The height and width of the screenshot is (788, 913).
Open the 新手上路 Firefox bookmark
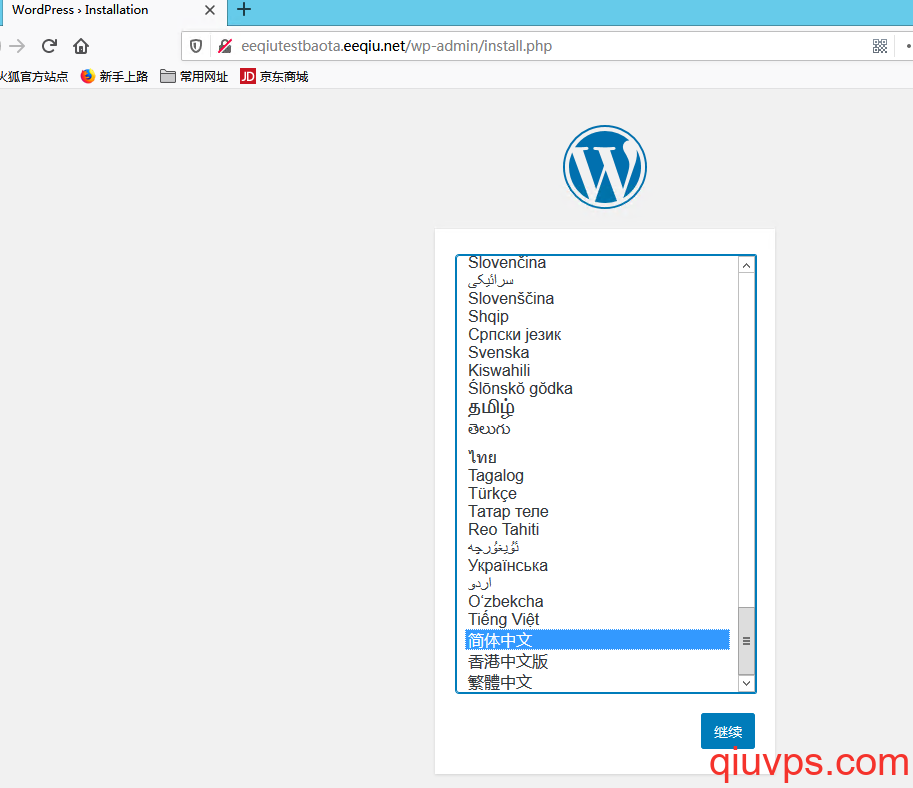click(115, 76)
